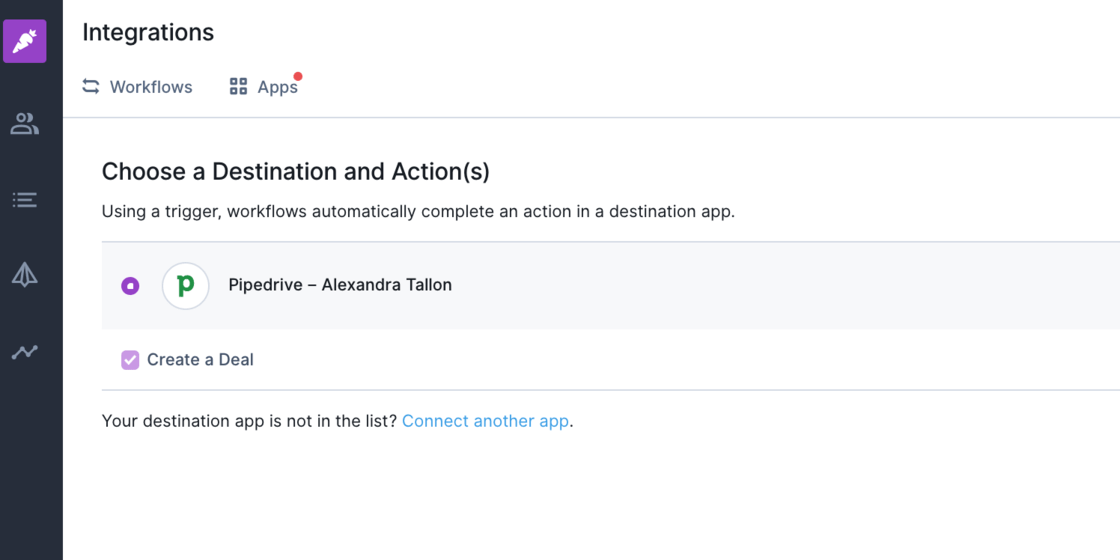Open the analytics line graph icon
This screenshot has width=1120, height=560.
tap(25, 351)
